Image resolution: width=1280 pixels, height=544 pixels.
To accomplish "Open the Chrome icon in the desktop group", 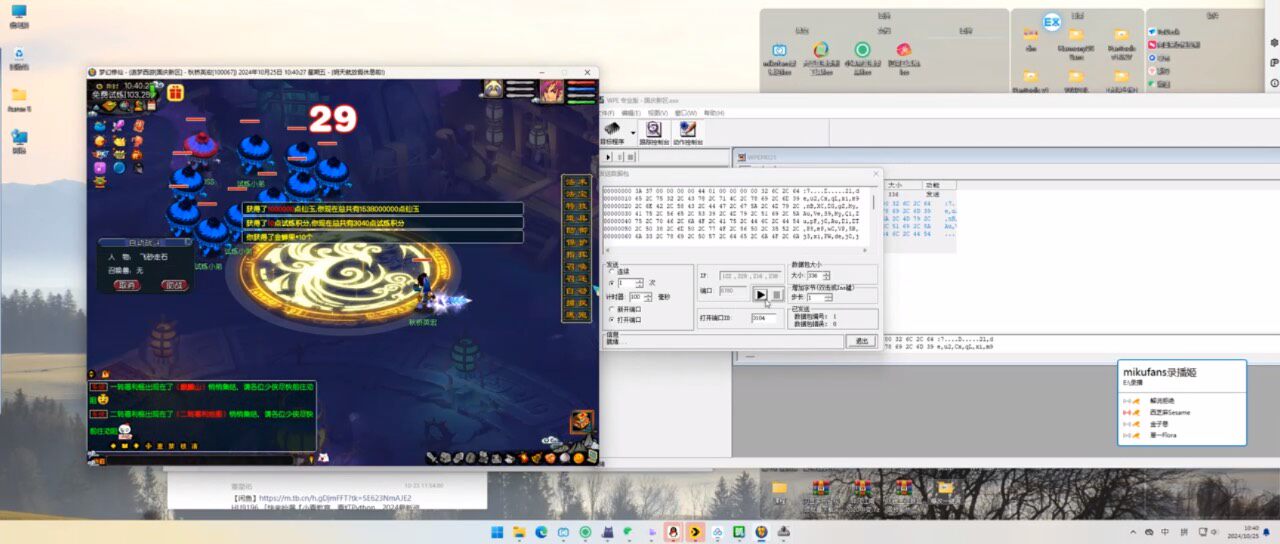I will point(820,49).
